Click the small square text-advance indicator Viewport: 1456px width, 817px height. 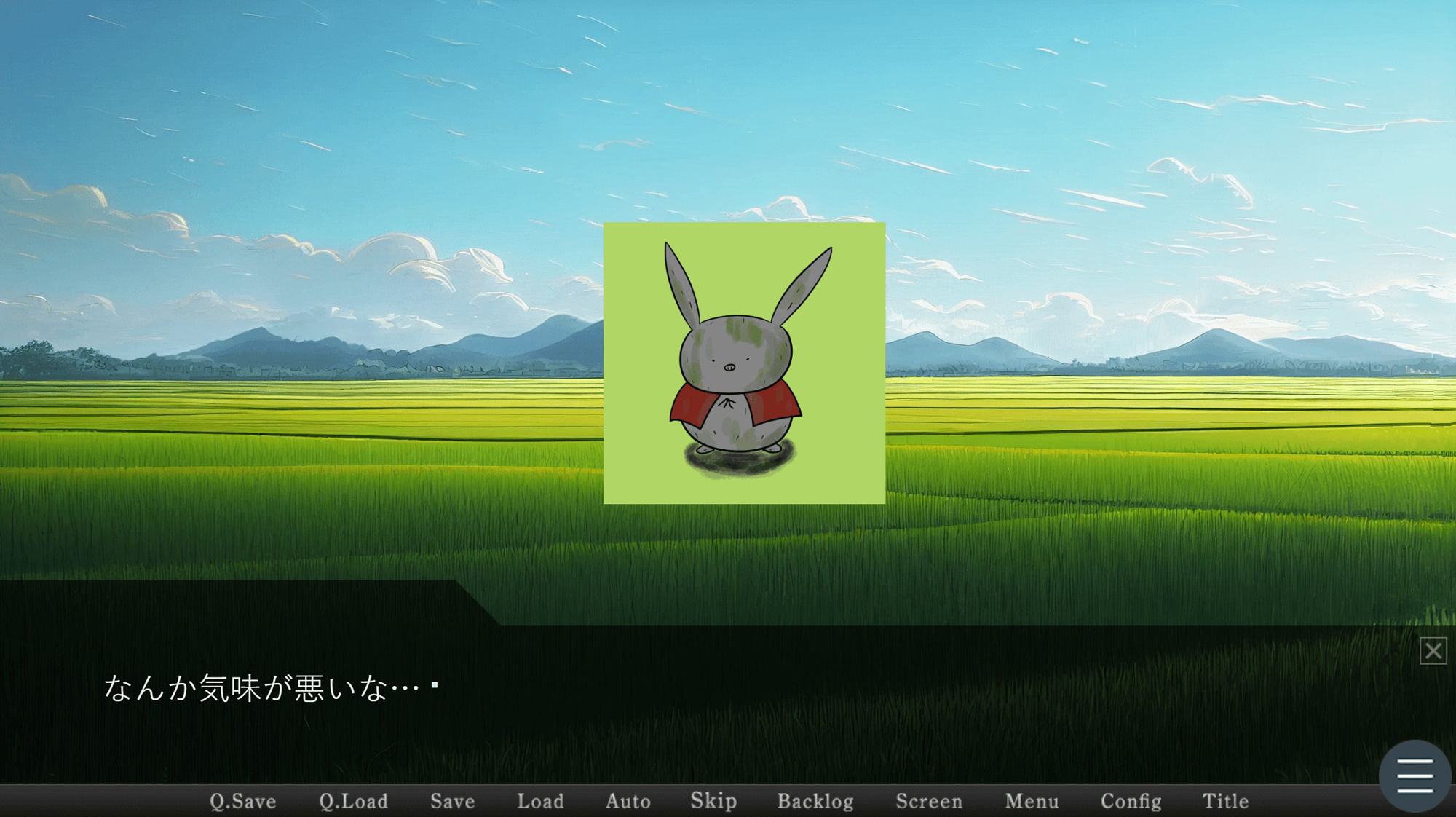435,684
